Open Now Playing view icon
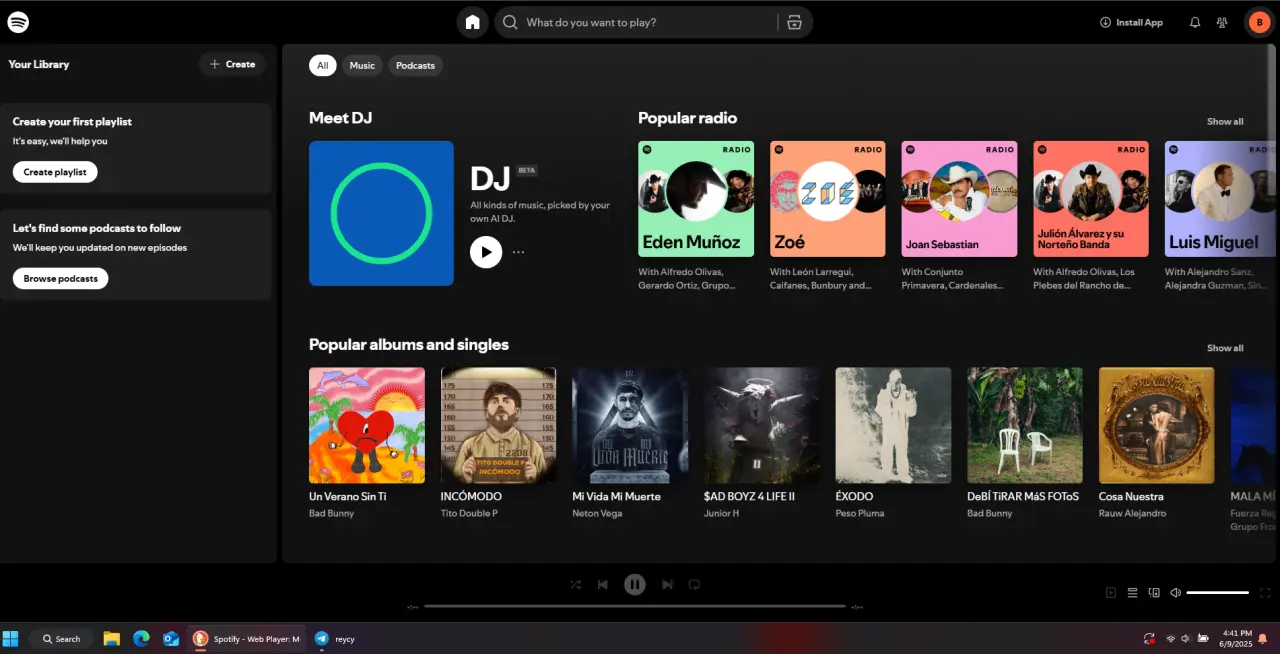Screen dimensions: 1280x654 pos(1111,593)
